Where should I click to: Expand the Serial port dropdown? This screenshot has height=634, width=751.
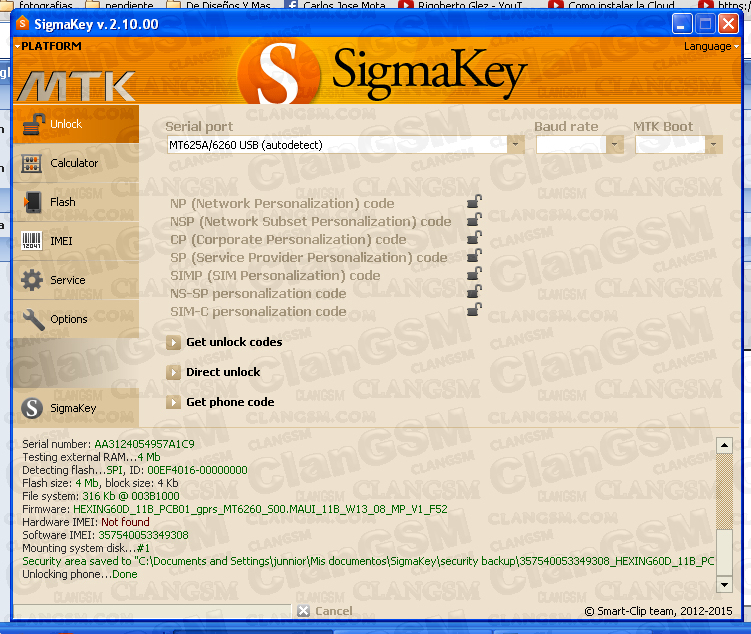(516, 145)
